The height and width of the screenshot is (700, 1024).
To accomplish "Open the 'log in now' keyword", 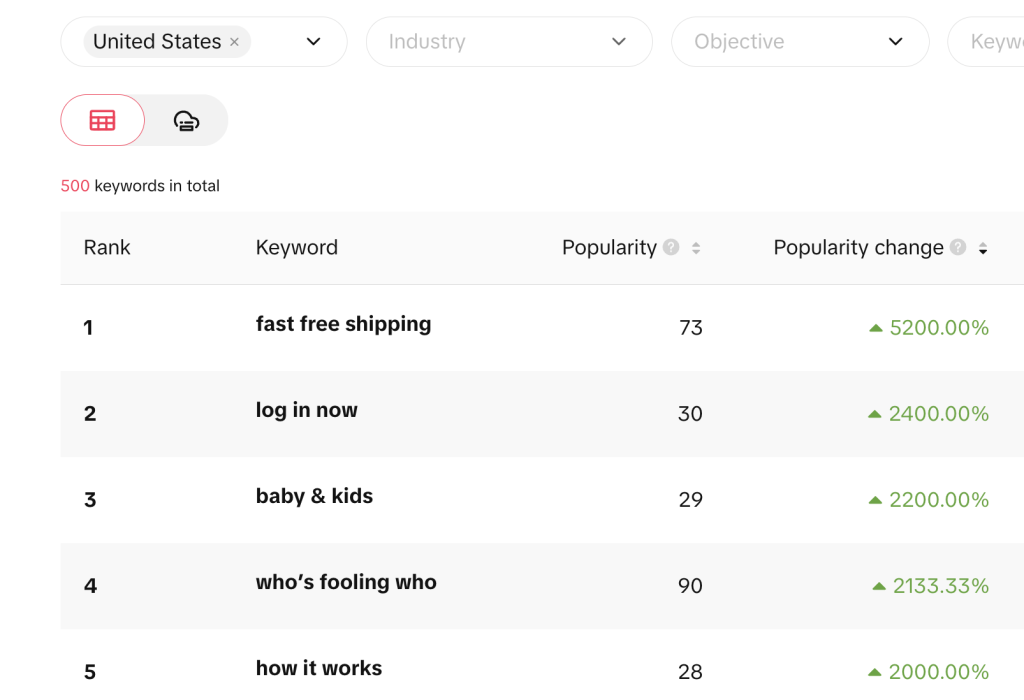I will tap(306, 410).
